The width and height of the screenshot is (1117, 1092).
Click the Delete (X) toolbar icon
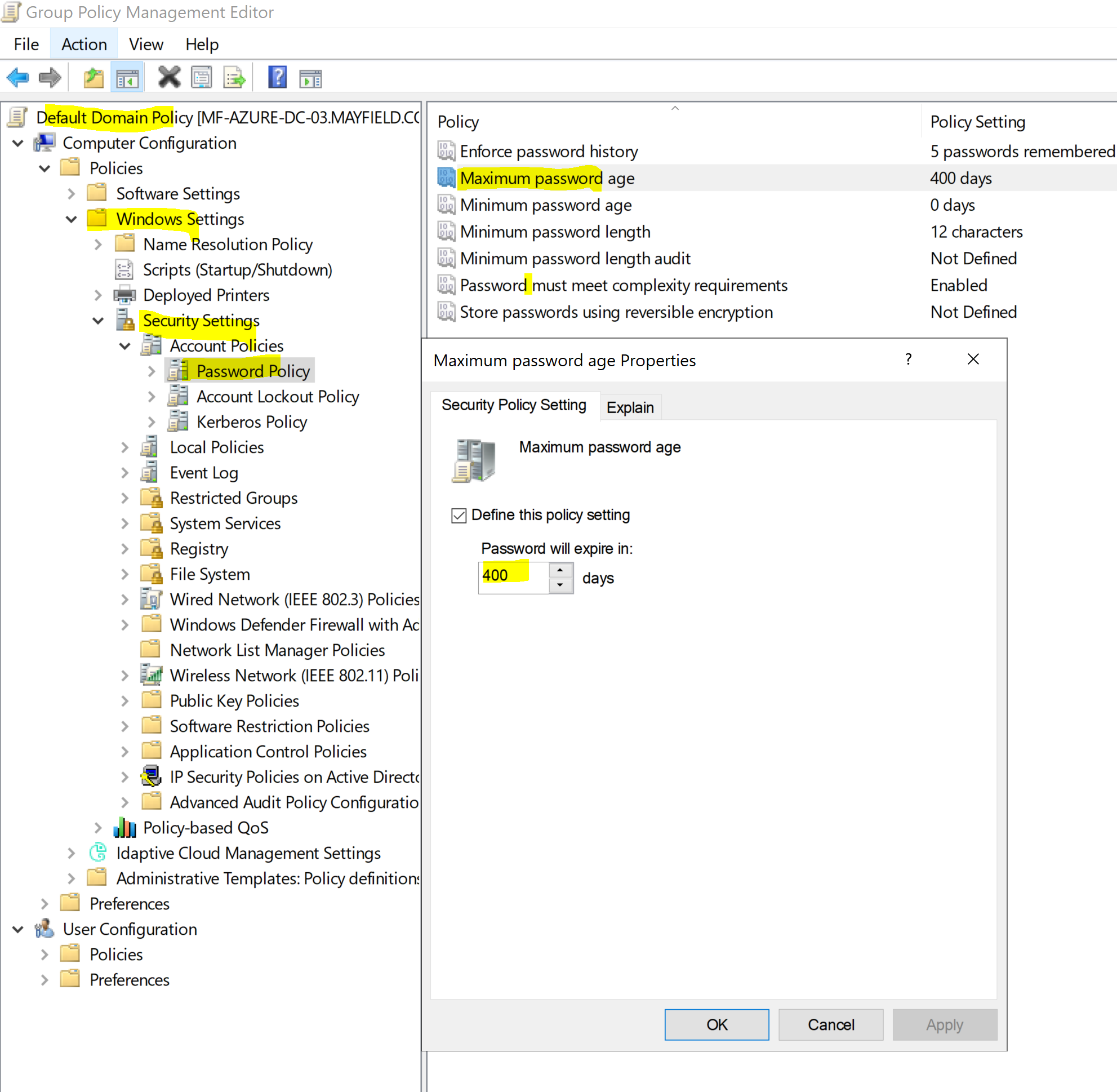point(168,77)
